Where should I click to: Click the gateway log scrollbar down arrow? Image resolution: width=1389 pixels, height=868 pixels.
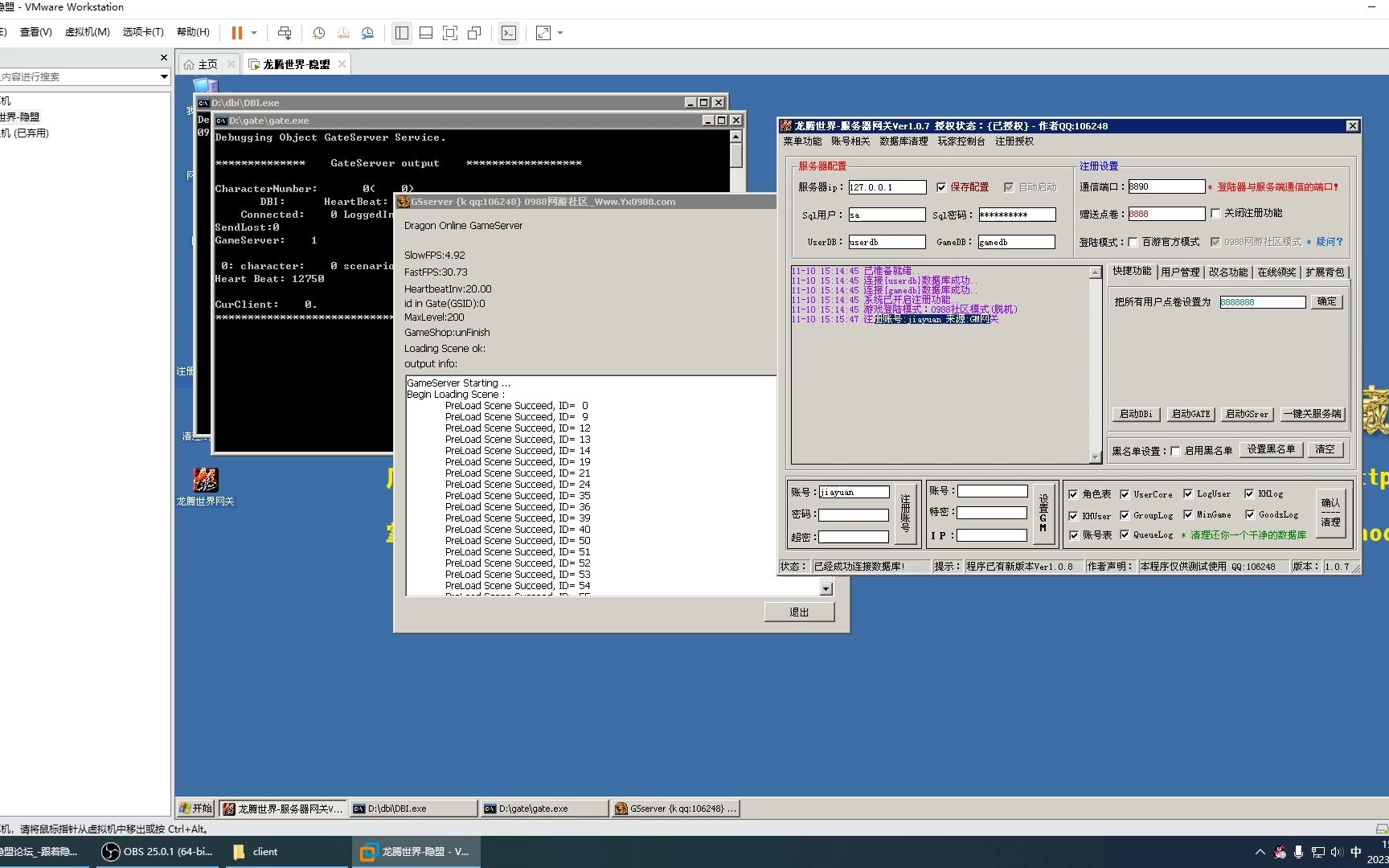point(1095,457)
